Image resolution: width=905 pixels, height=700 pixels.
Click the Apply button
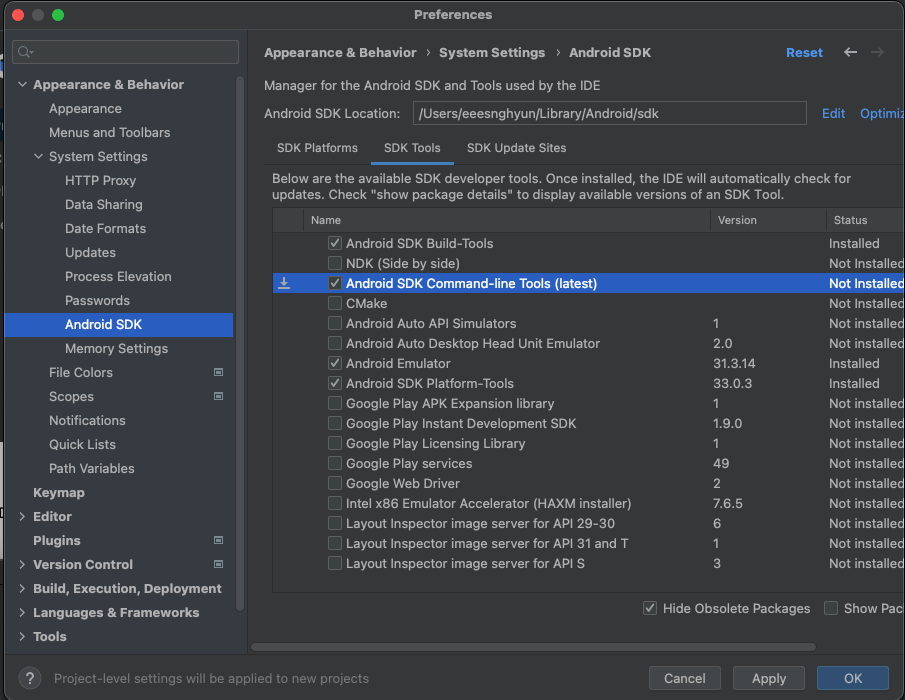point(769,678)
